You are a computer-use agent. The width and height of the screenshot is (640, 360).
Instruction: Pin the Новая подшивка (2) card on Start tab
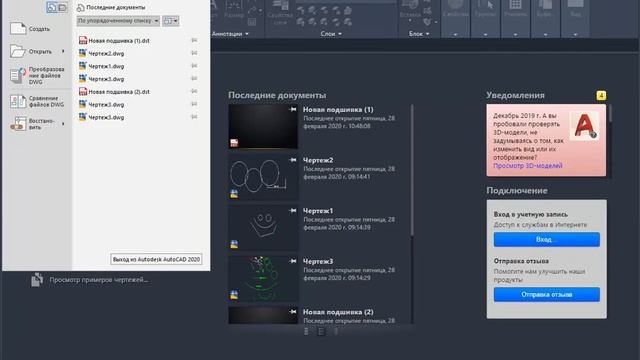tap(293, 312)
